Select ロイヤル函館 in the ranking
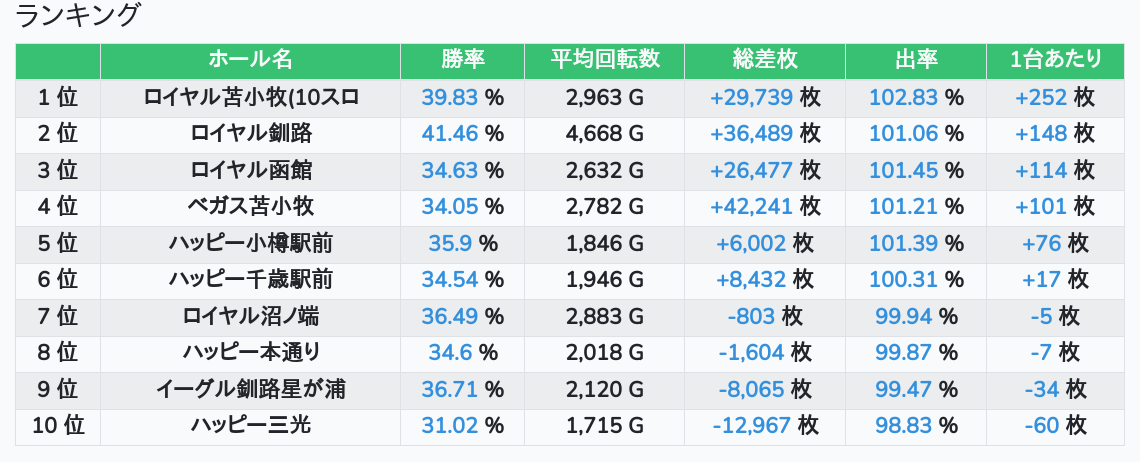The height and width of the screenshot is (462, 1140). pyautogui.click(x=250, y=170)
